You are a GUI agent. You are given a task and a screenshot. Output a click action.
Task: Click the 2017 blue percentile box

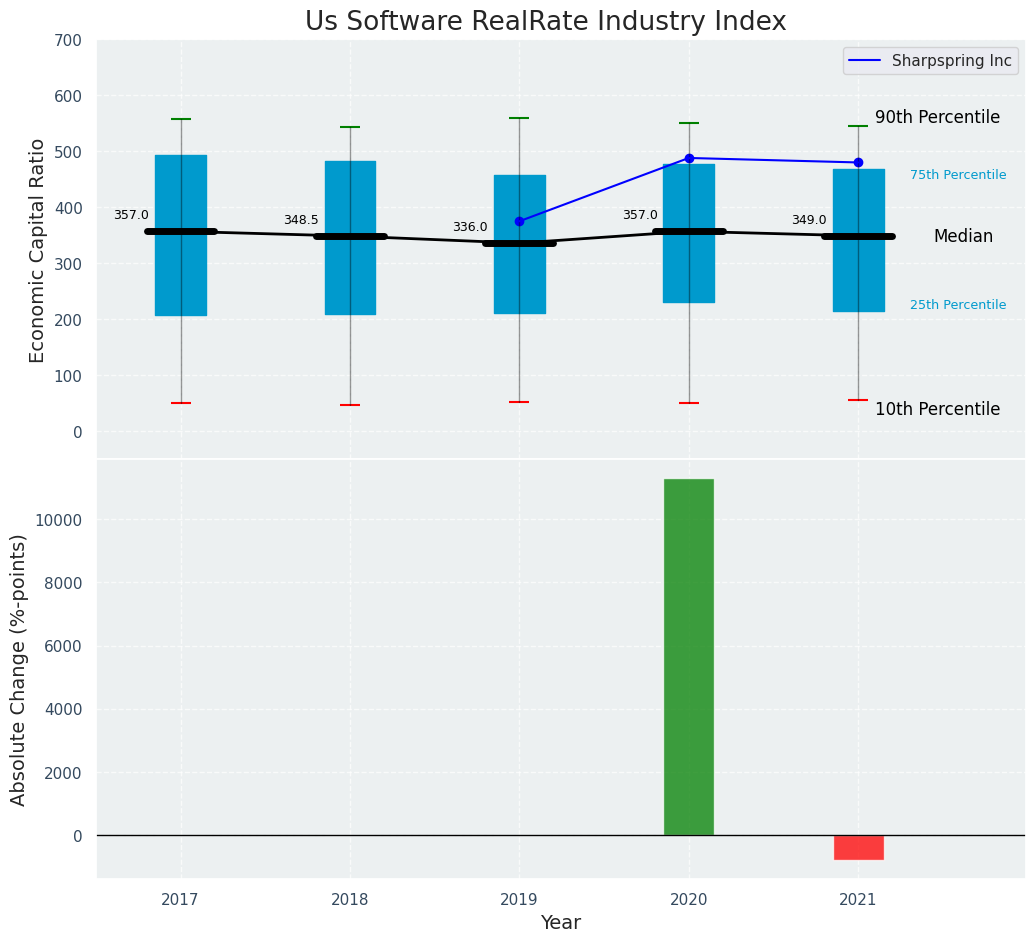(x=181, y=236)
